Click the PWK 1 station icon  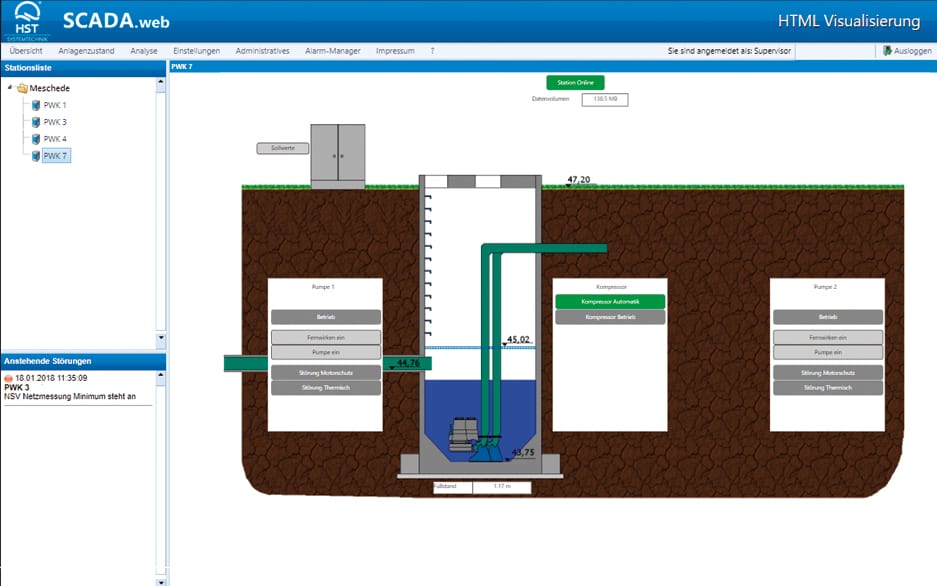tap(36, 105)
